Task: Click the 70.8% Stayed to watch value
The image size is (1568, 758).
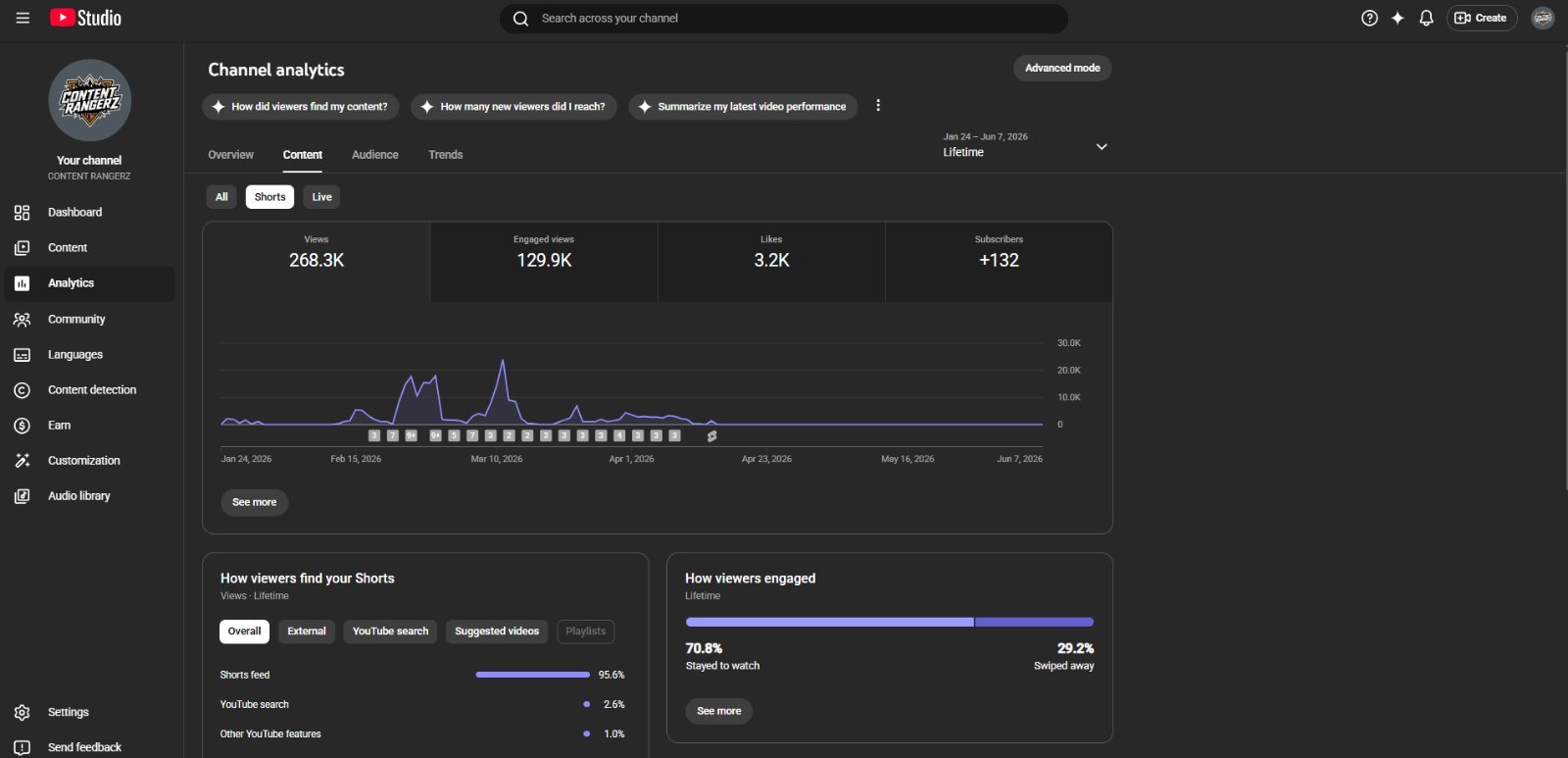Action: click(x=704, y=648)
